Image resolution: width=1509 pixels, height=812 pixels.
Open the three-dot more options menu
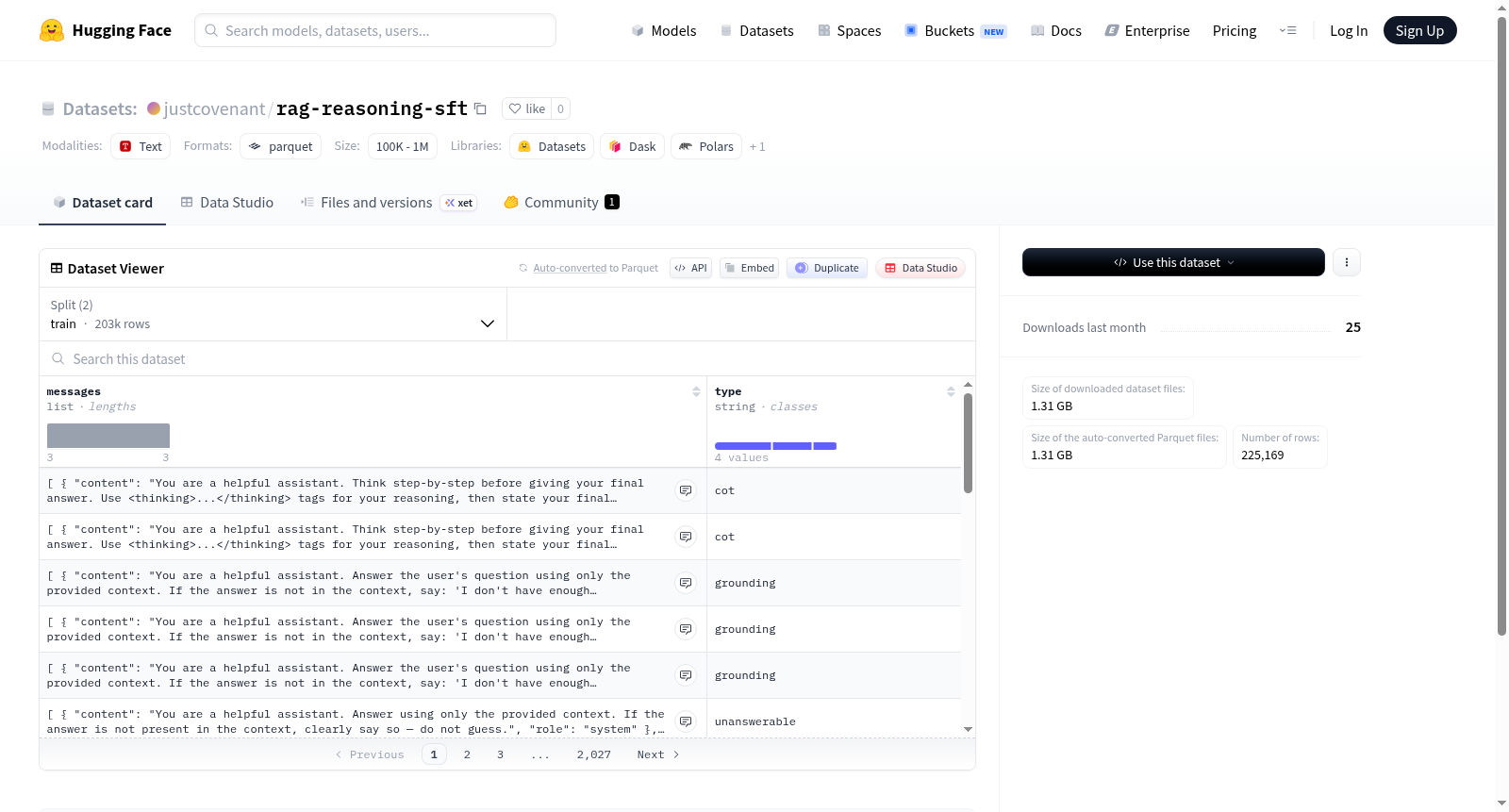point(1347,262)
